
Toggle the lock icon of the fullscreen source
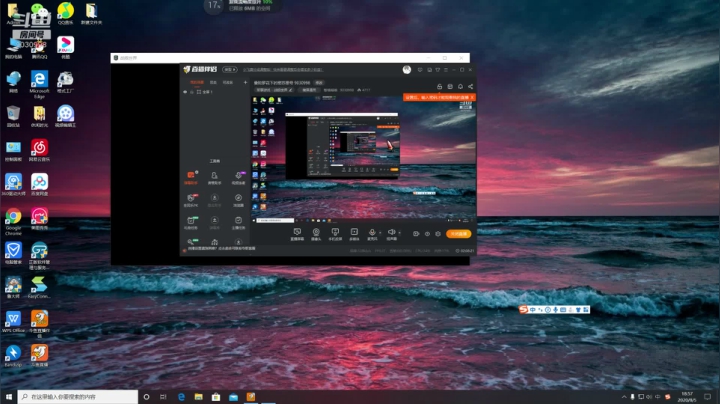[192, 92]
